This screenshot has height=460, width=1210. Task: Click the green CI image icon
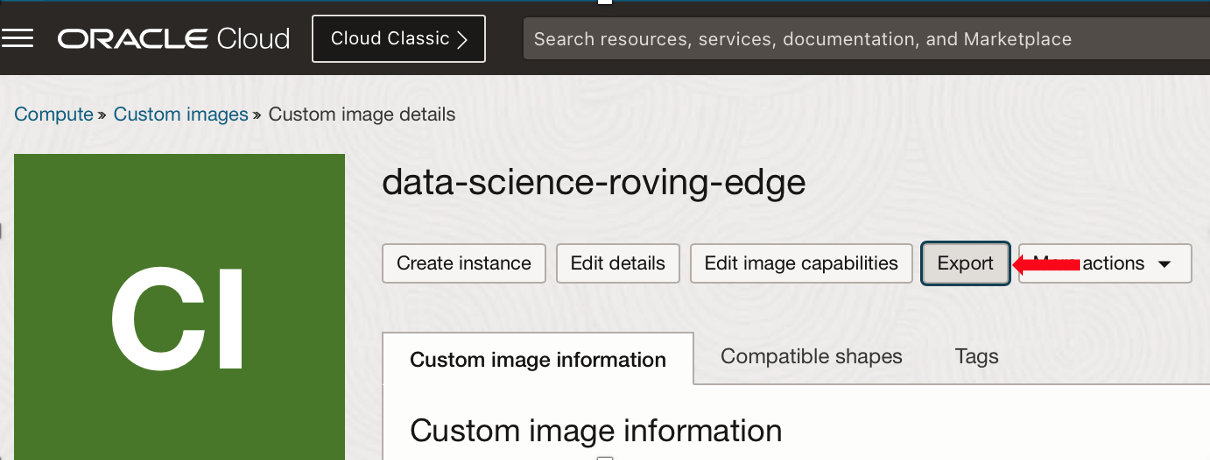[x=179, y=307]
